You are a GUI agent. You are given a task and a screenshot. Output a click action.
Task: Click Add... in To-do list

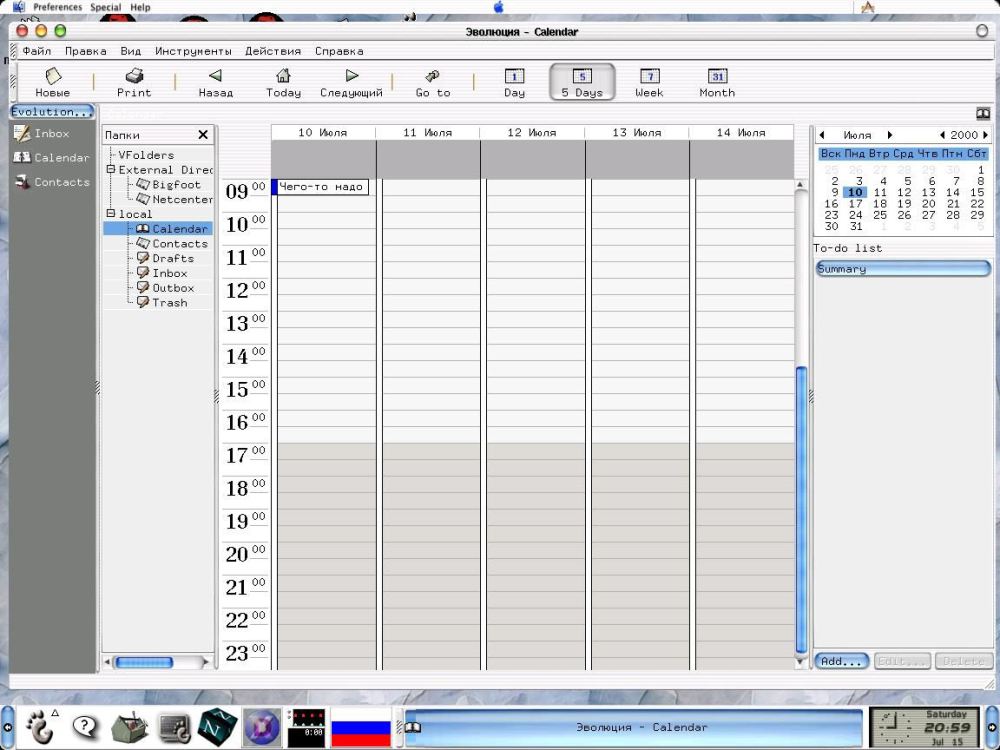841,661
